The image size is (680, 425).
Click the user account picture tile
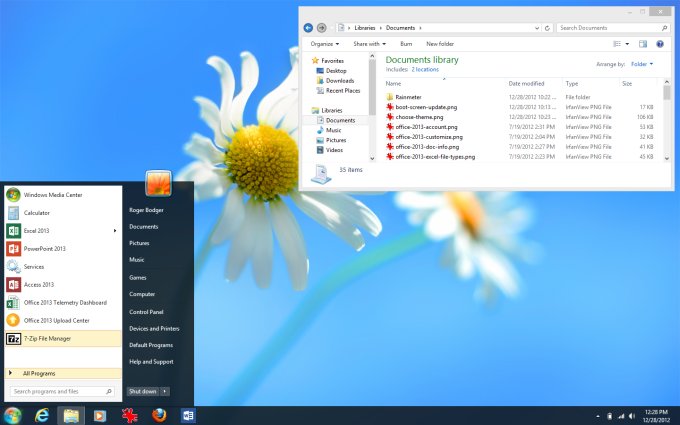click(158, 183)
